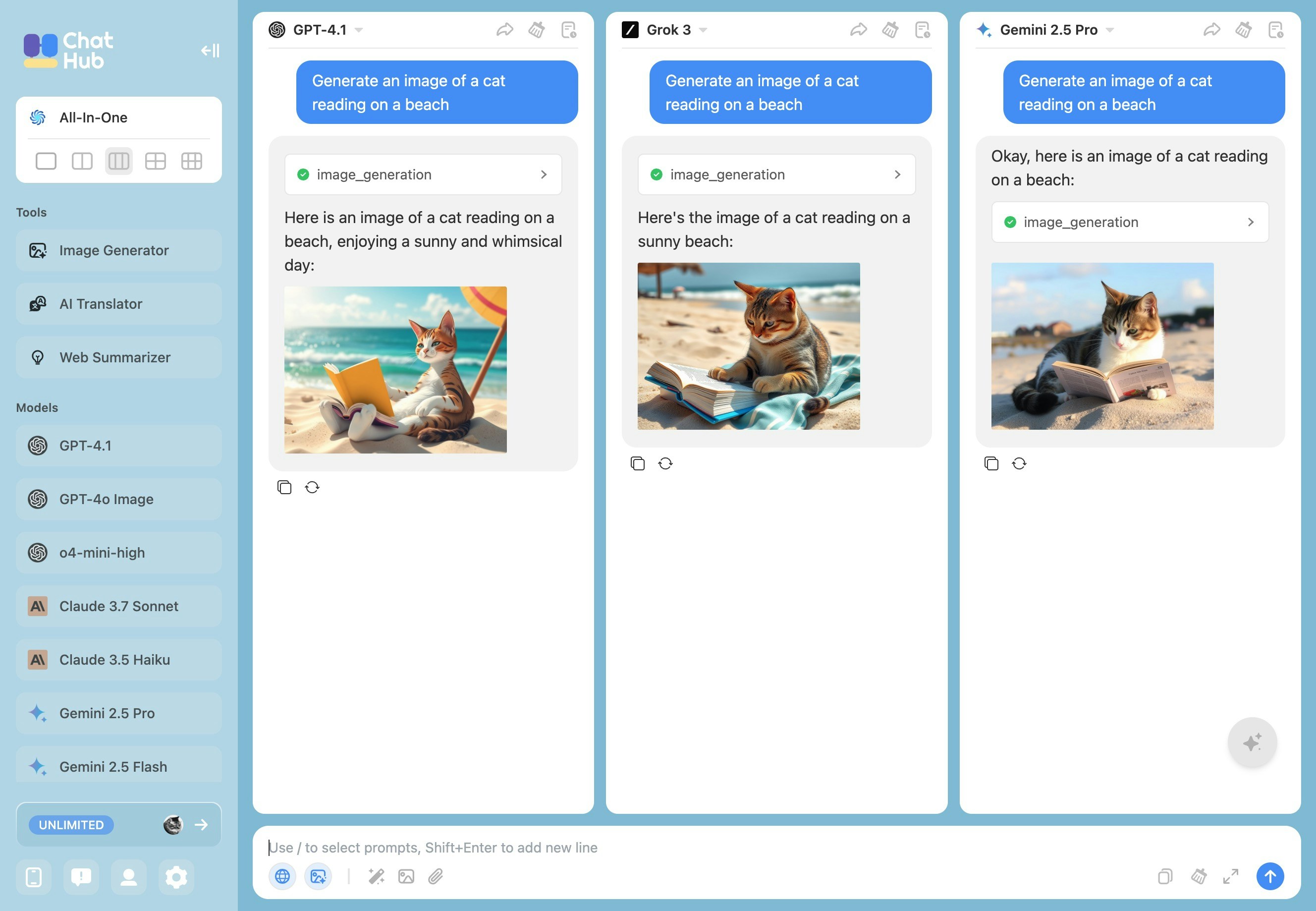Select the two-column layout option

pos(82,162)
